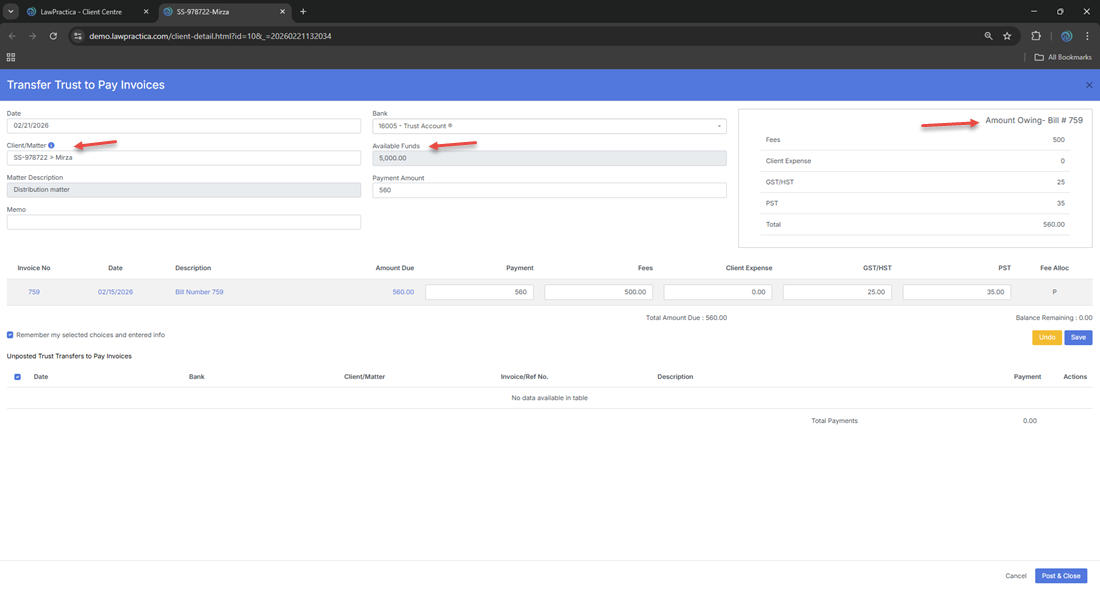Click the Client/Matter info icon

pos(52,146)
